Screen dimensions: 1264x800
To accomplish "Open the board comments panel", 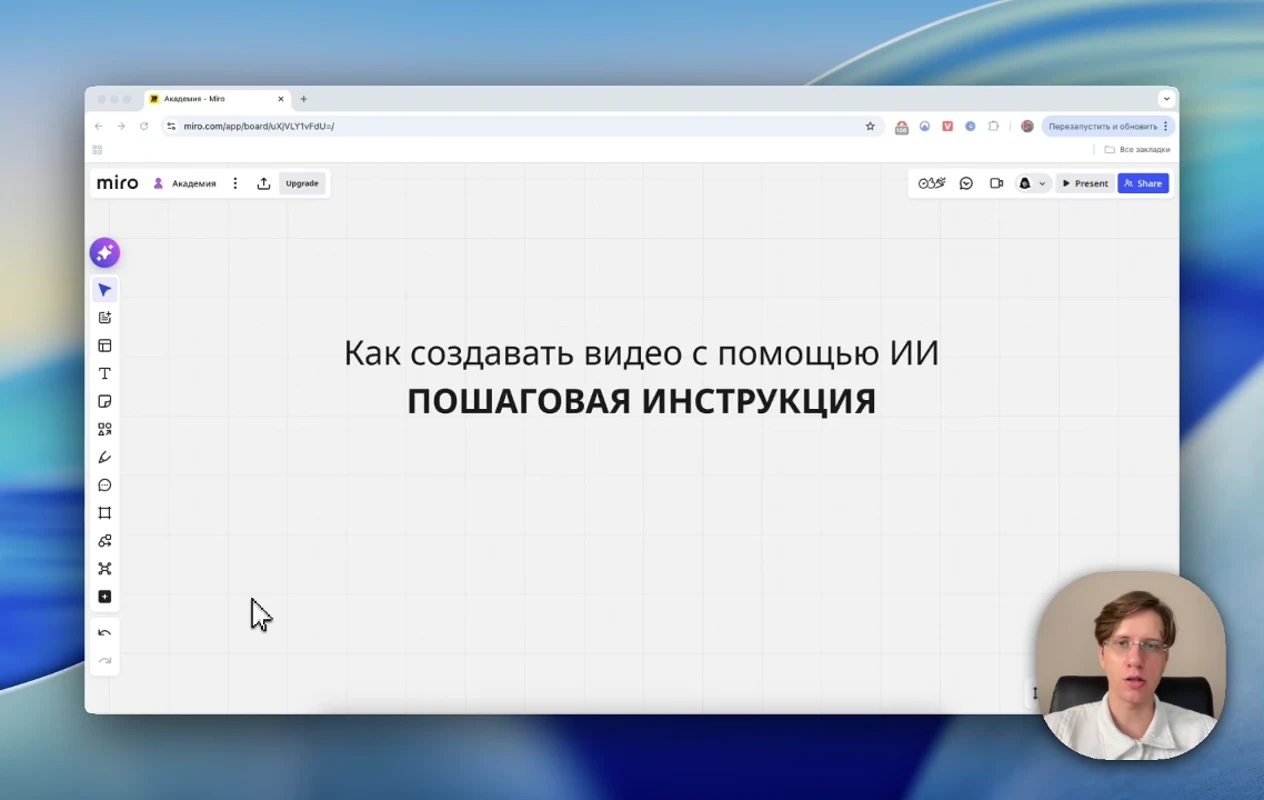I will (966, 183).
